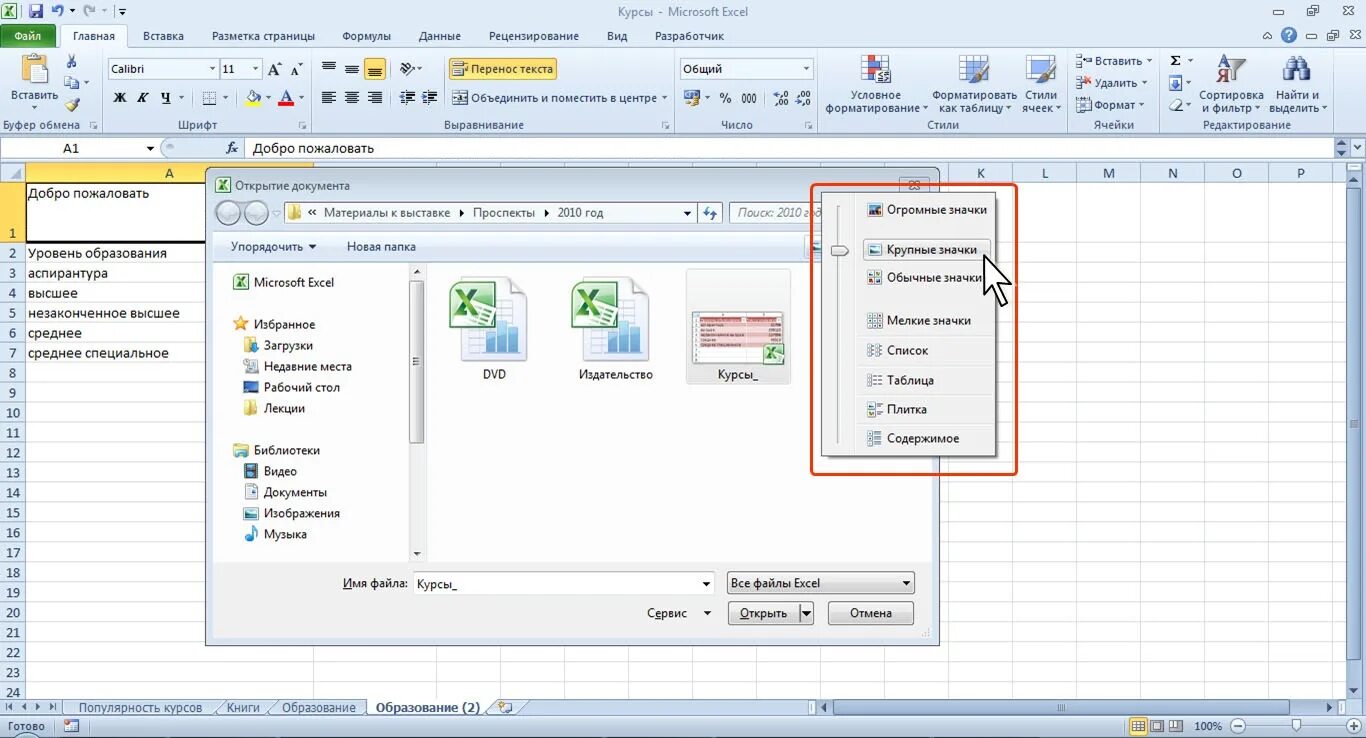The image size is (1366, 738).
Task: Open Форматировать как таблицу gallery
Action: point(974,84)
